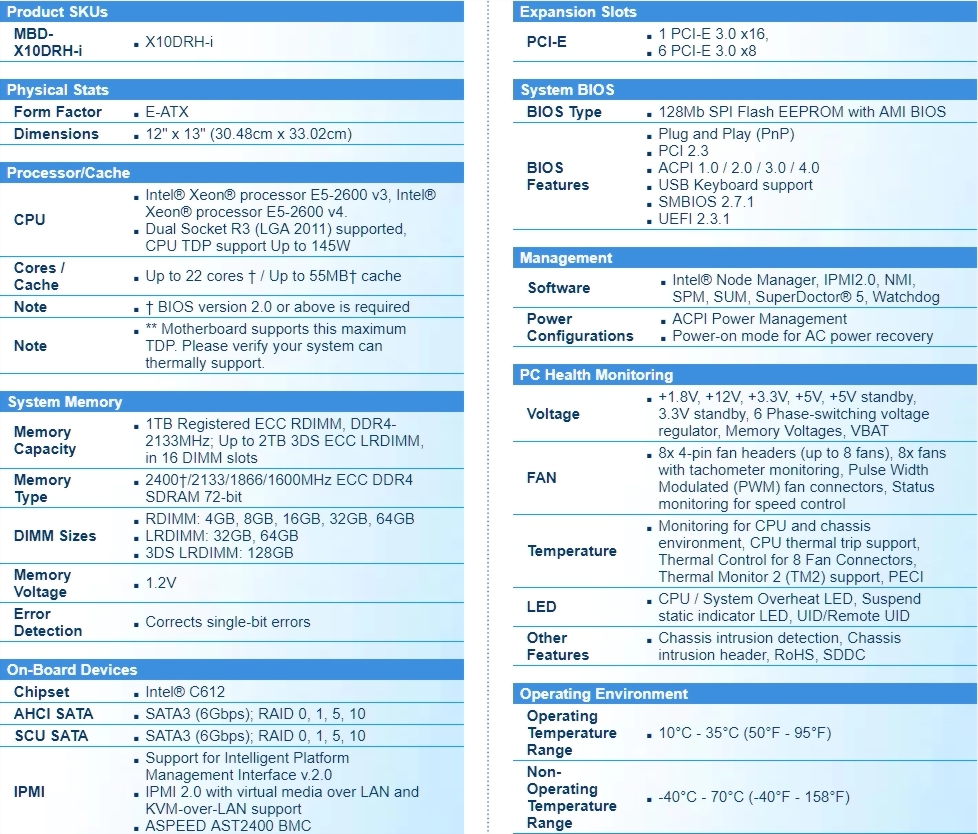978x834 pixels.
Task: Click the 'Expansion Slots' section header
Action: [x=745, y=11]
